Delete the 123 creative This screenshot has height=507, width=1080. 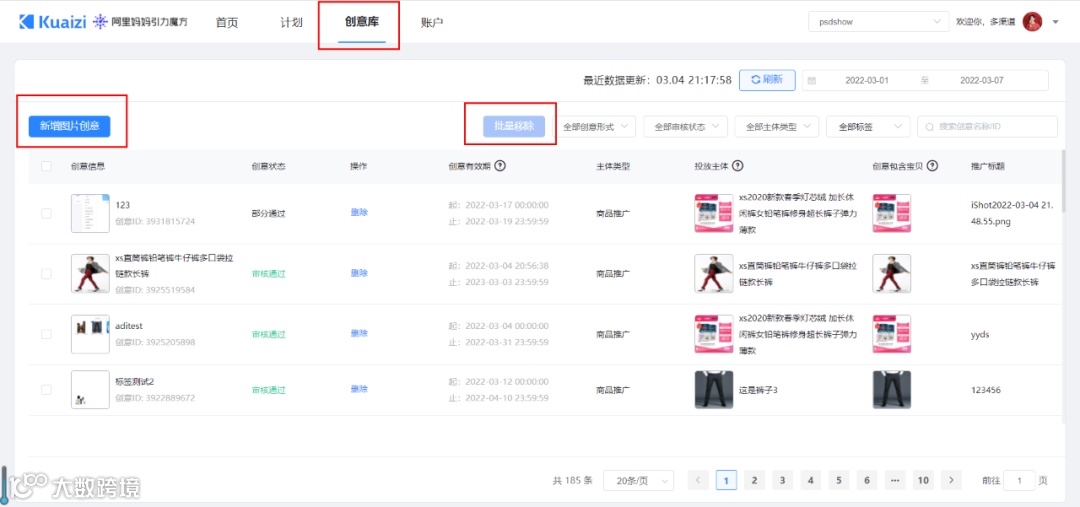[x=360, y=212]
